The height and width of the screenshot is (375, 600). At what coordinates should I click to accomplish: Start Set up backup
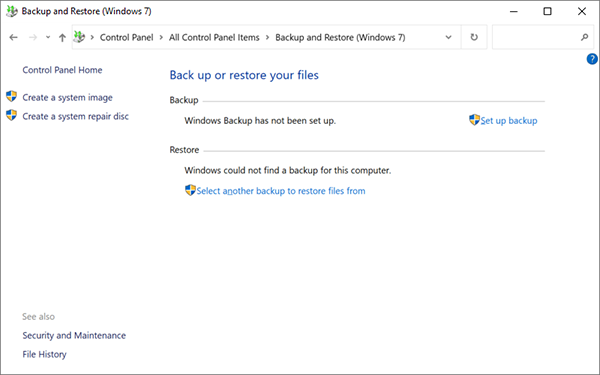point(509,121)
